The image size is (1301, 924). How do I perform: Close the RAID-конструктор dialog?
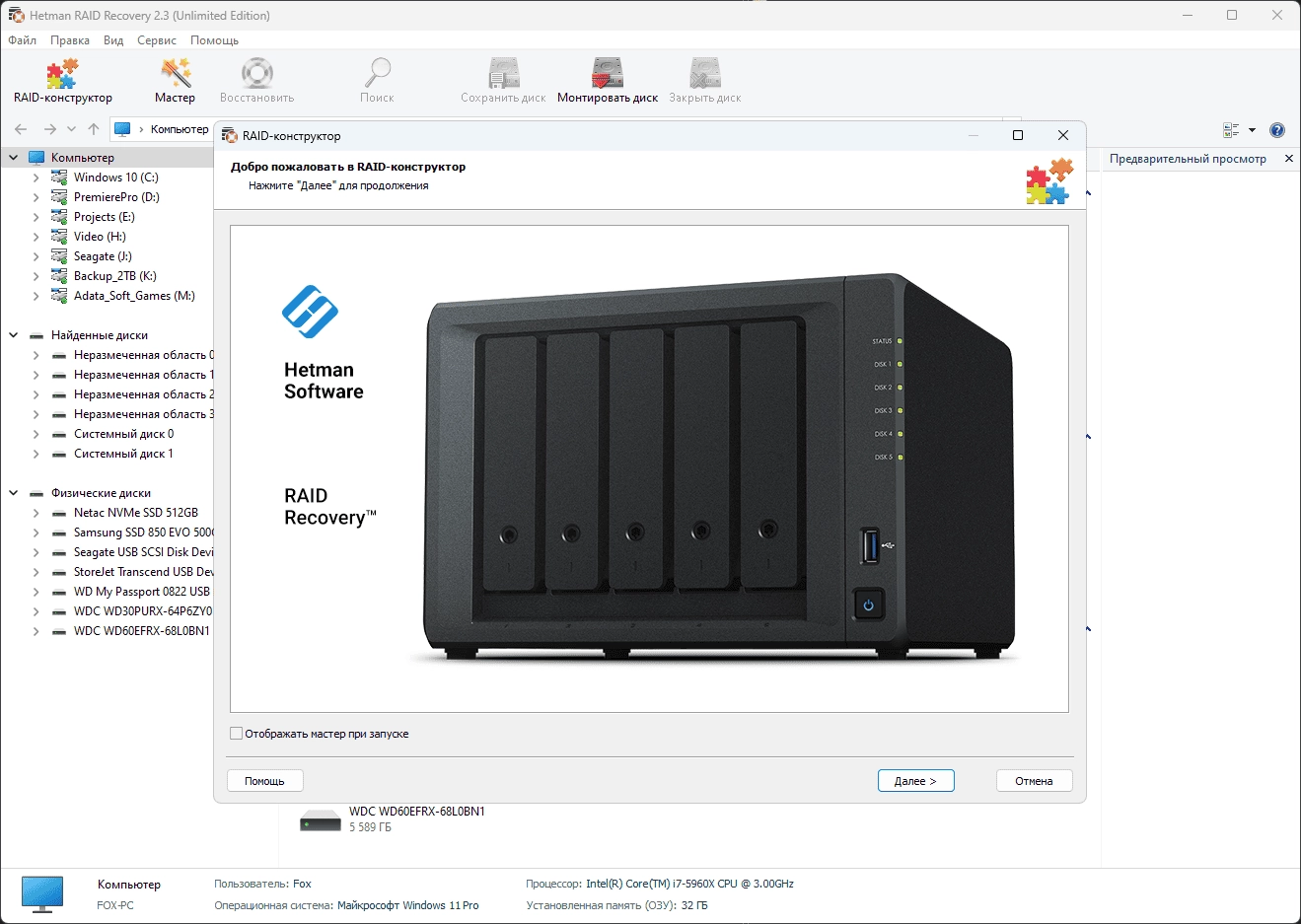(x=1063, y=135)
